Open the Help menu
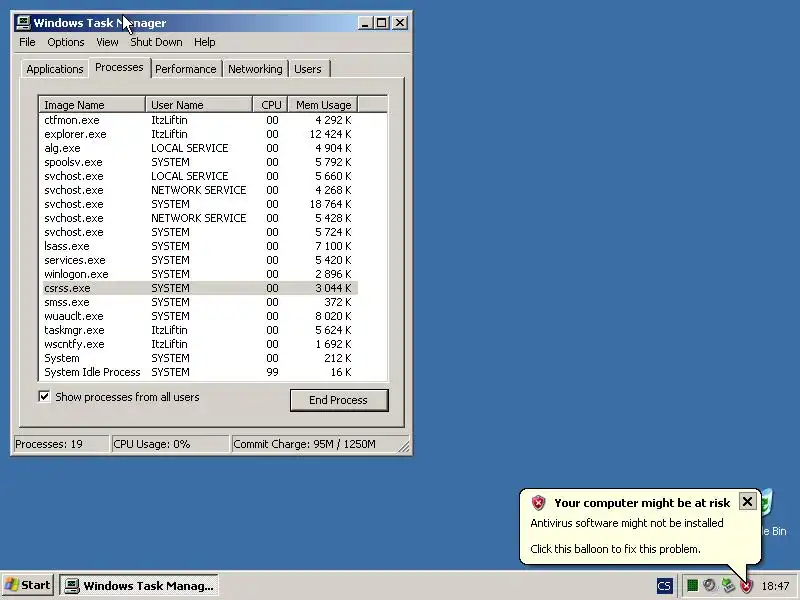 (x=205, y=42)
